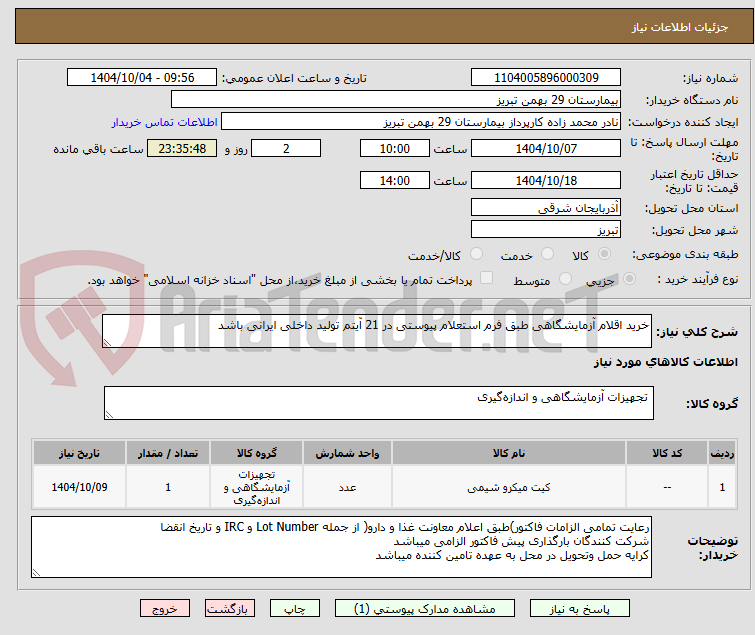Select the کالا/خدمت radio button
This screenshot has width=755, height=635.
(x=476, y=254)
